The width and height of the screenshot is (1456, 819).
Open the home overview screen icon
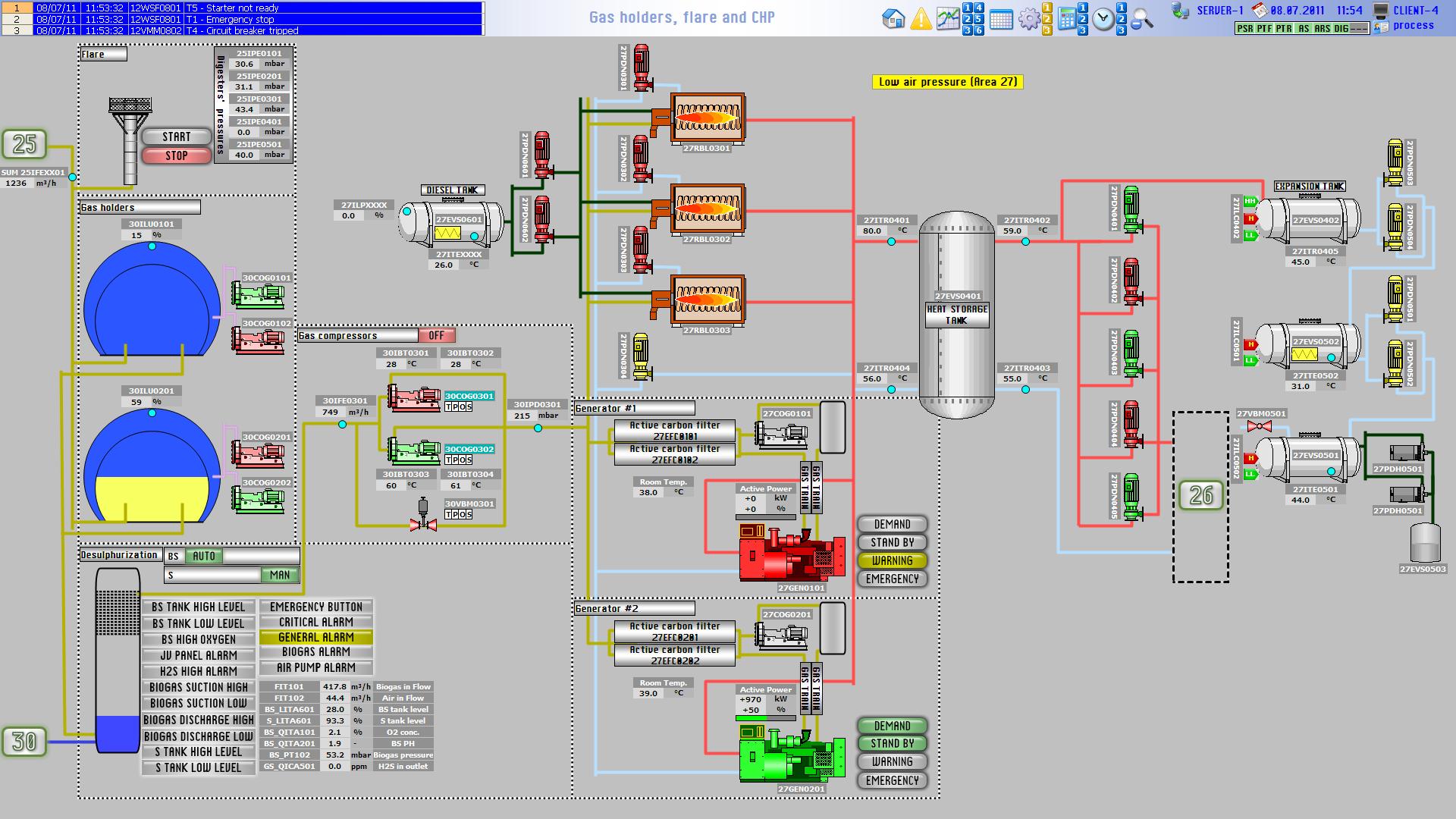pos(894,18)
